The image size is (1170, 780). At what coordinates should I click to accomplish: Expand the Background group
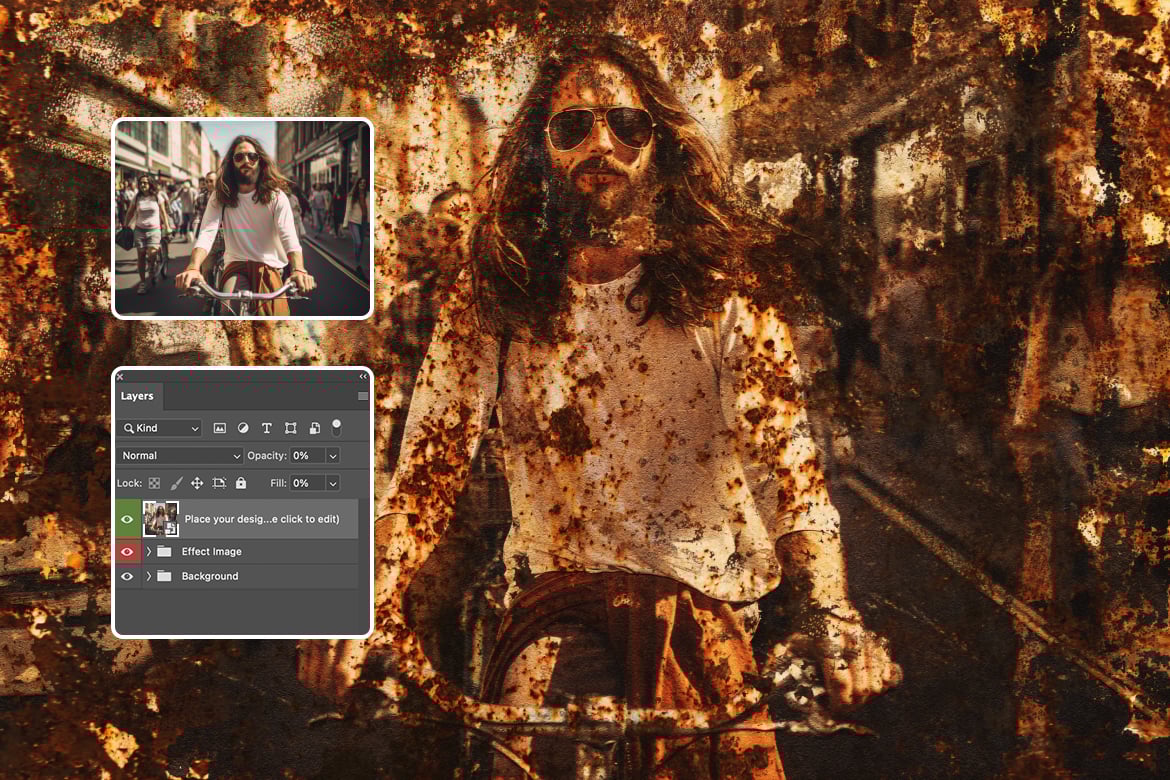point(148,576)
